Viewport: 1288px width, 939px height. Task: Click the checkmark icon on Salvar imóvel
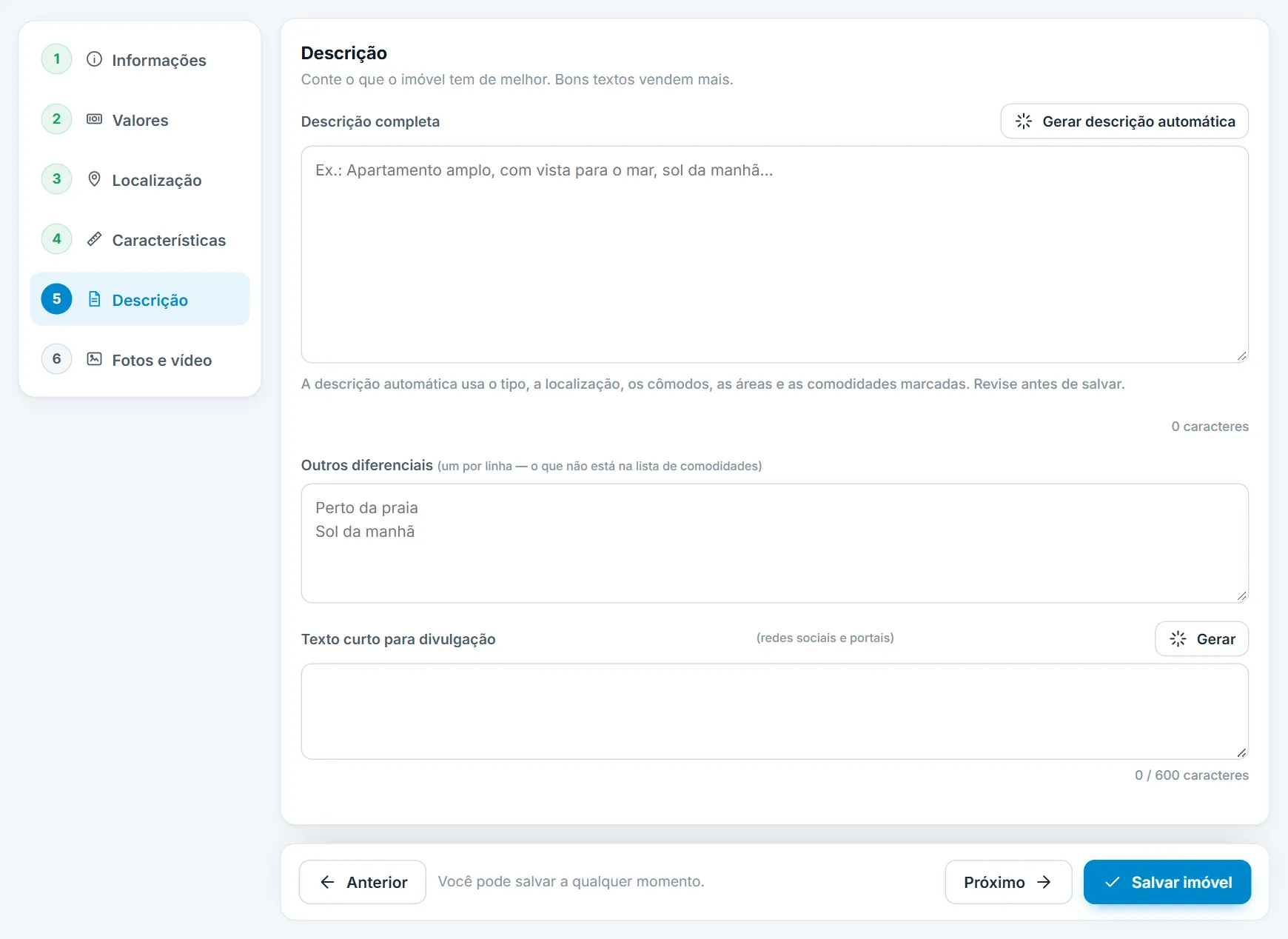pos(1112,882)
